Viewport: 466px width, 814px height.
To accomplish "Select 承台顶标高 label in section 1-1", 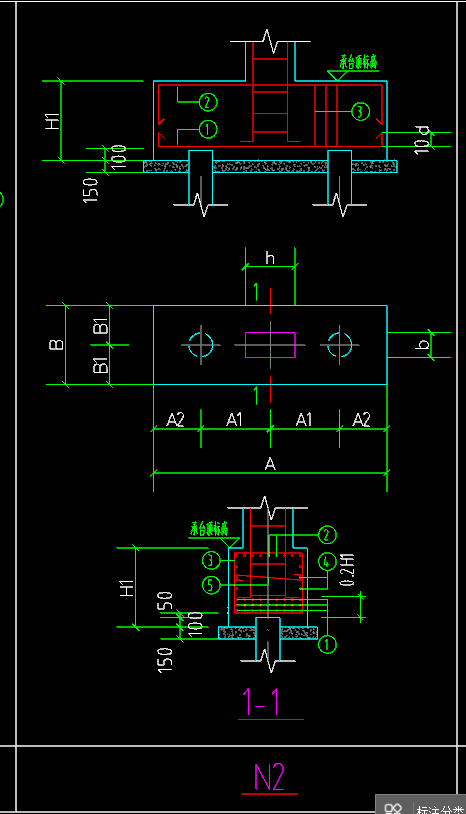I will point(209,530).
